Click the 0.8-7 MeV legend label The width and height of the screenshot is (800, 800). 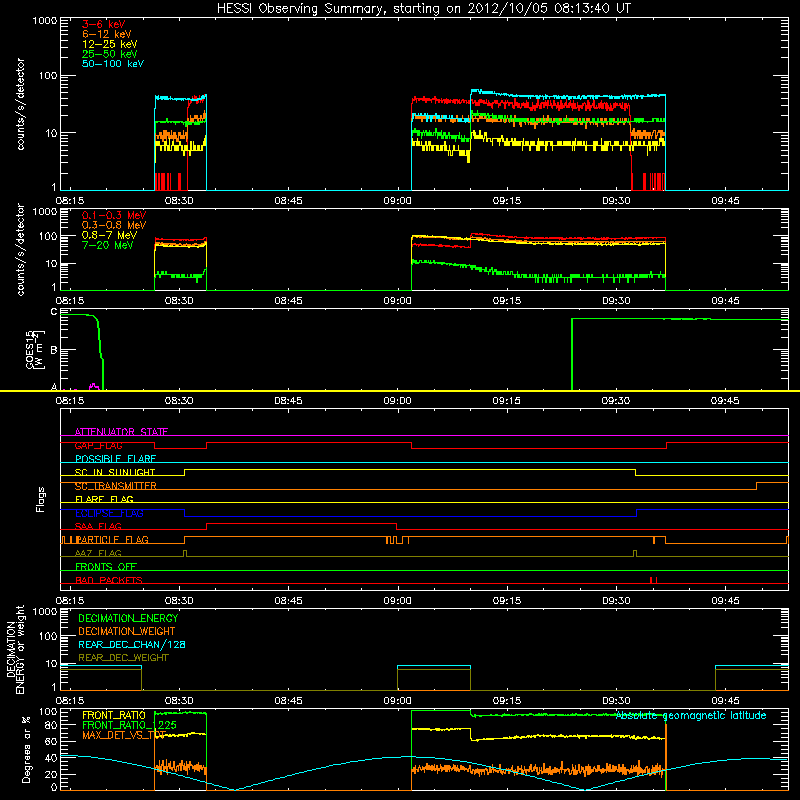pyautogui.click(x=109, y=235)
